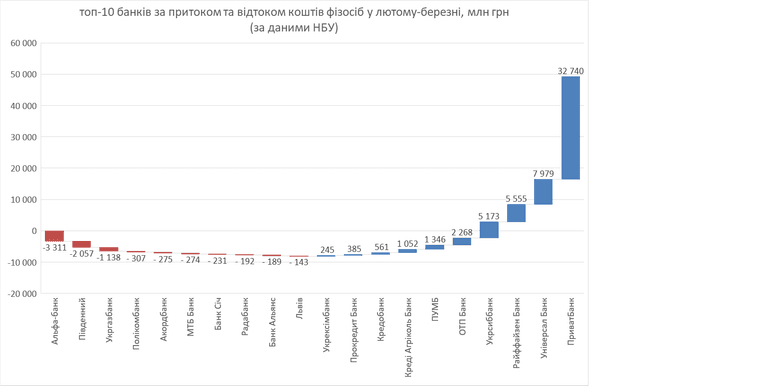This screenshot has height=386, width=764.
Task: Click the МТБ Банк axis label
Action: pyautogui.click(x=191, y=316)
